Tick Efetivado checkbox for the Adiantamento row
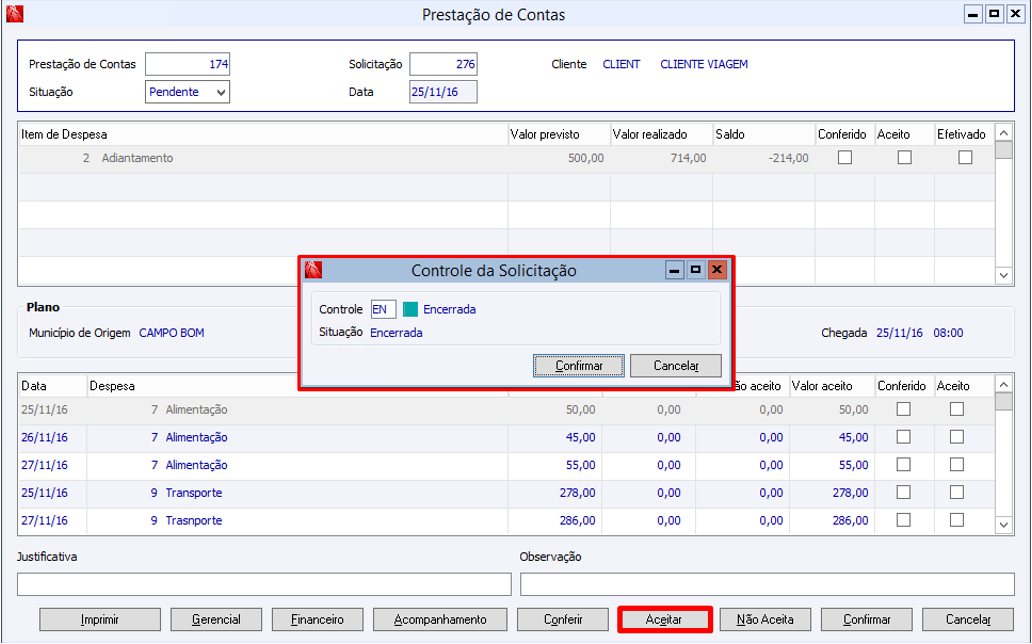The width and height of the screenshot is (1032, 644). tap(964, 158)
